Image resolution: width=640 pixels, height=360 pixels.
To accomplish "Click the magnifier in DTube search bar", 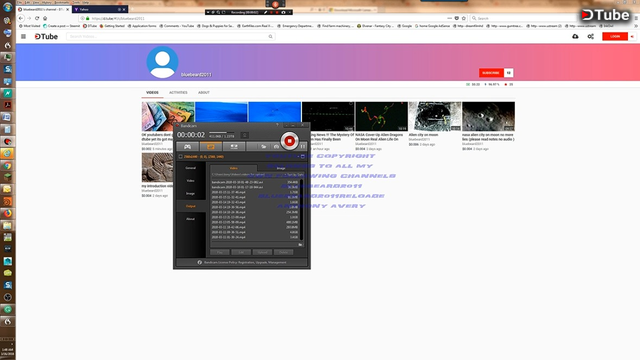I will tap(270, 36).
